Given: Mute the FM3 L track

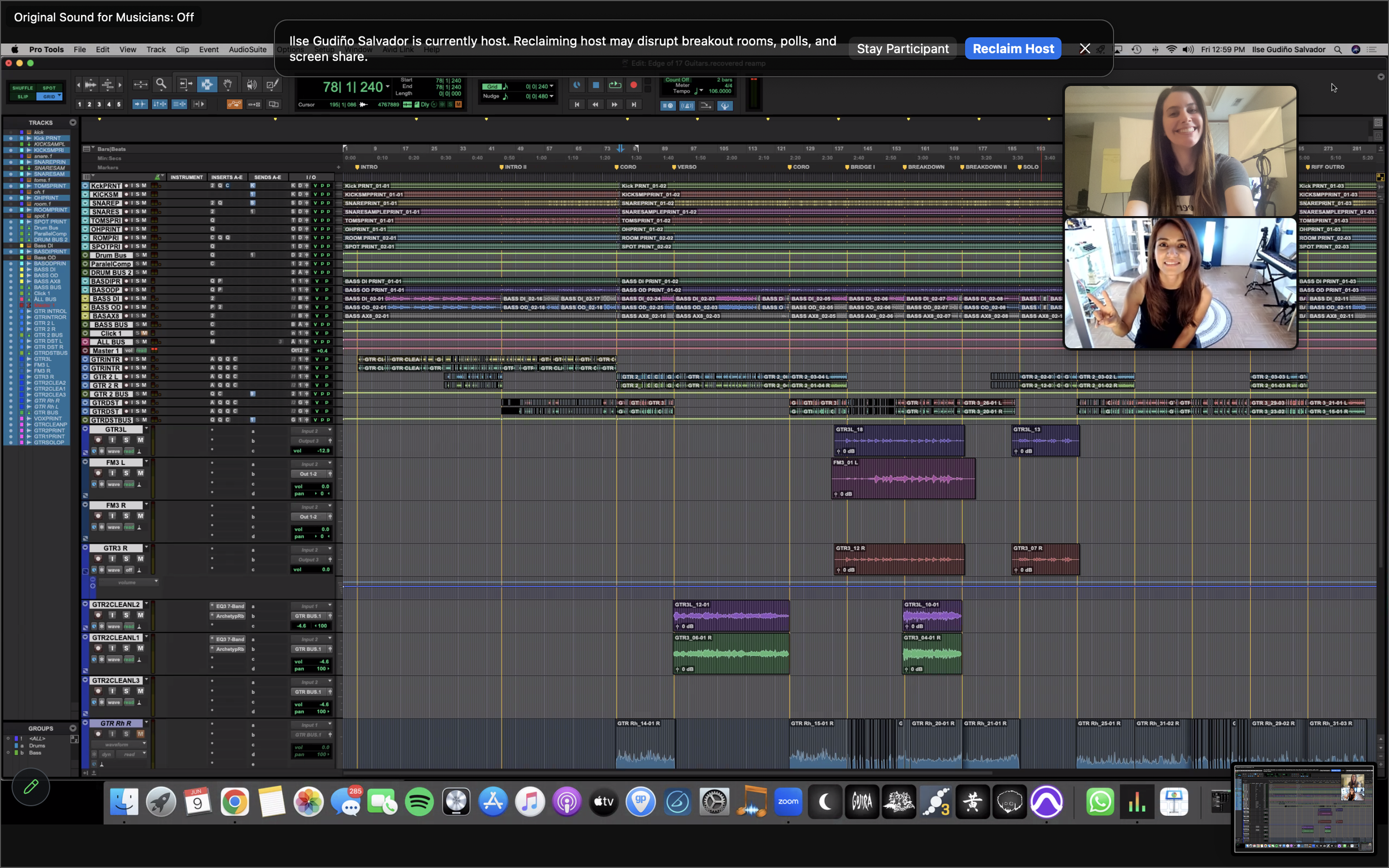Looking at the screenshot, I should 140,473.
